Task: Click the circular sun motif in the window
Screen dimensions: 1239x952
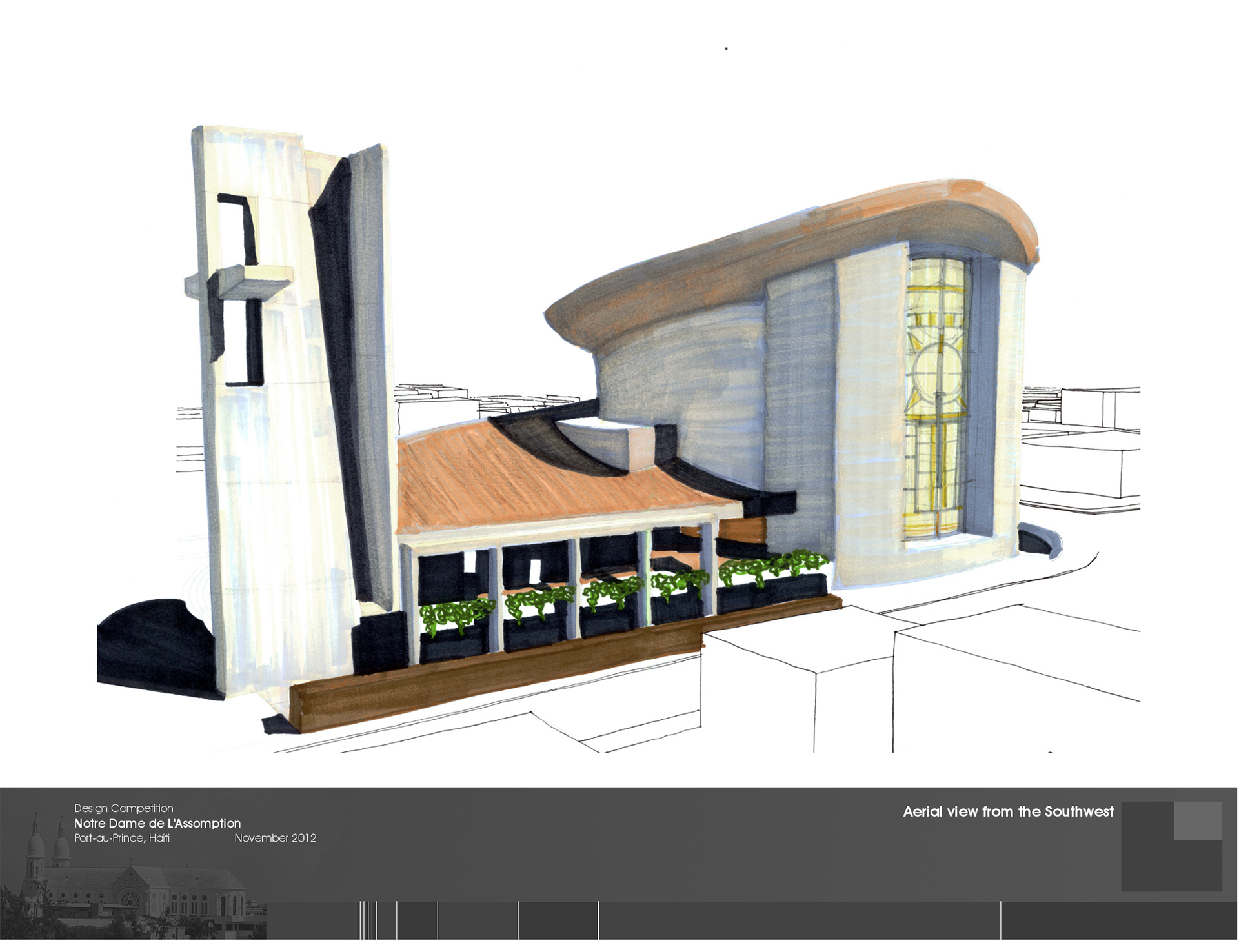Action: tap(936, 371)
